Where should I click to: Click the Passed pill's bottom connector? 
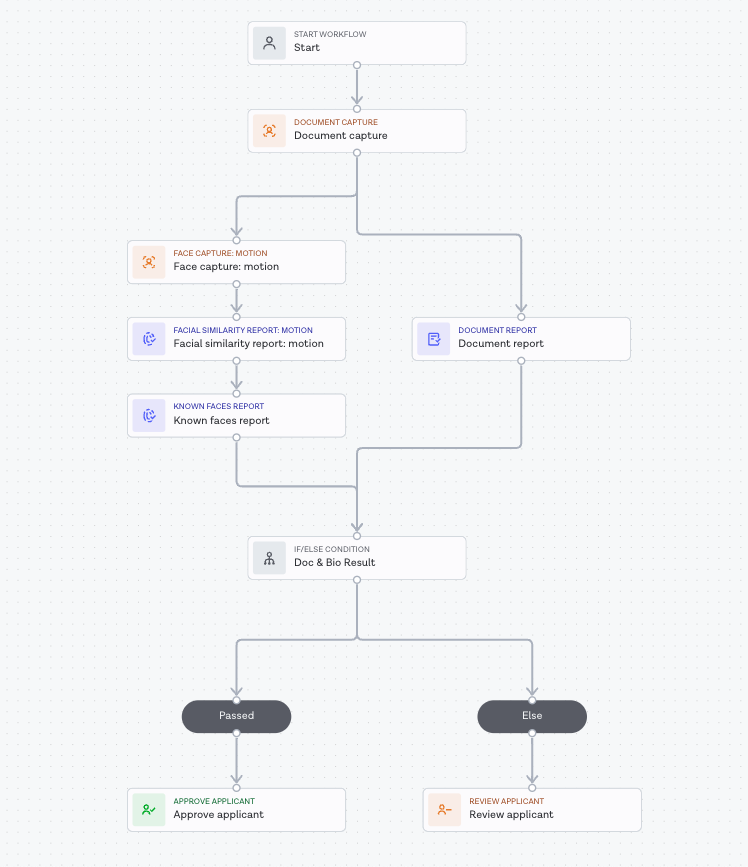(236, 733)
